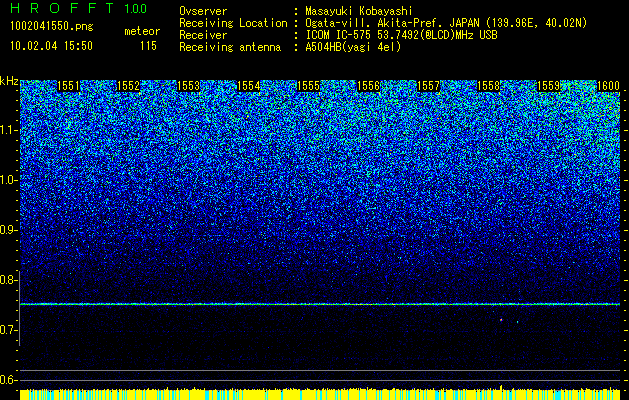629x400 pixels.
Task: Click the bright meteor echo dot near 1558
Action: (x=501, y=320)
